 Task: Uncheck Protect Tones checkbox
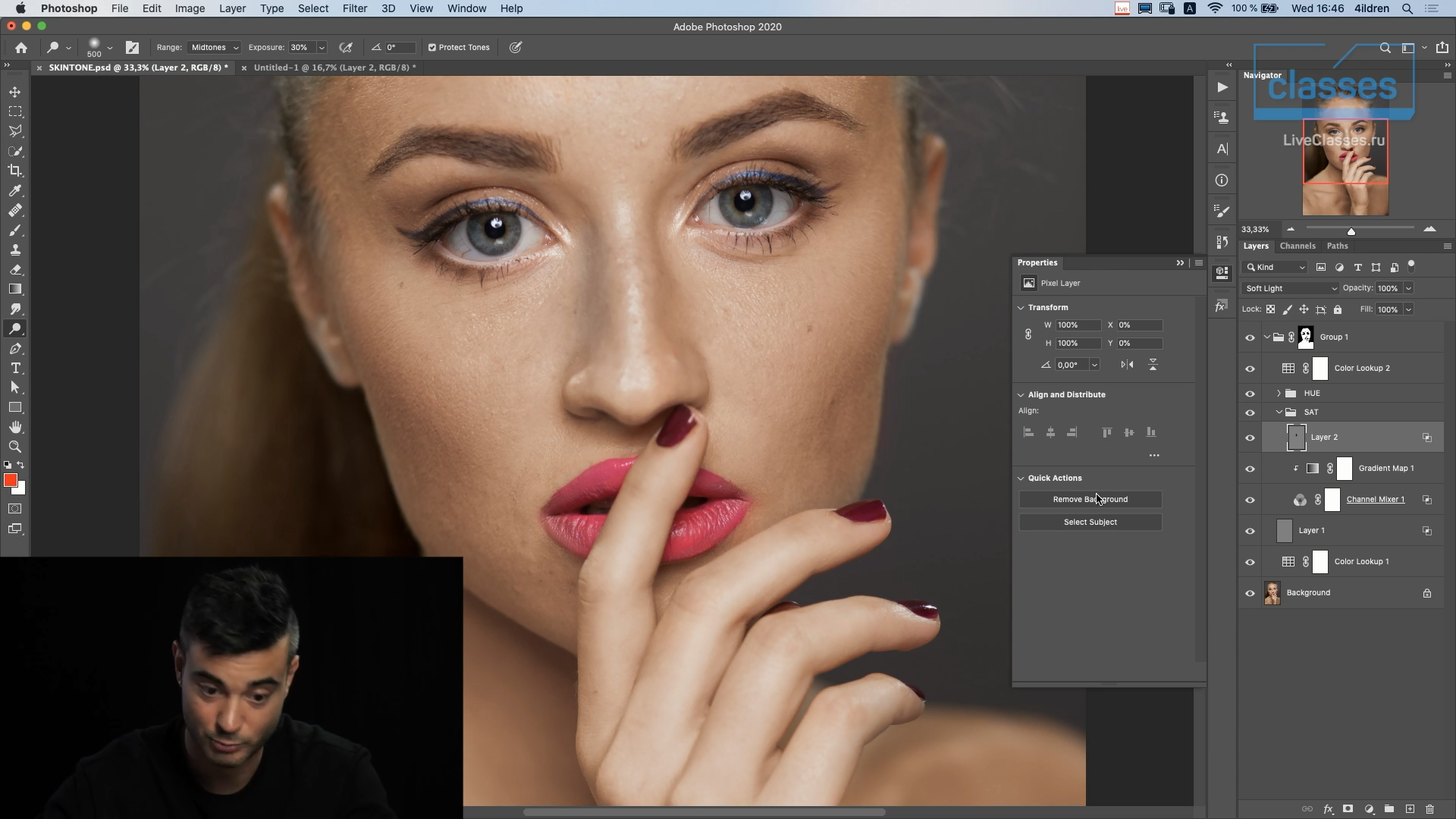(432, 47)
